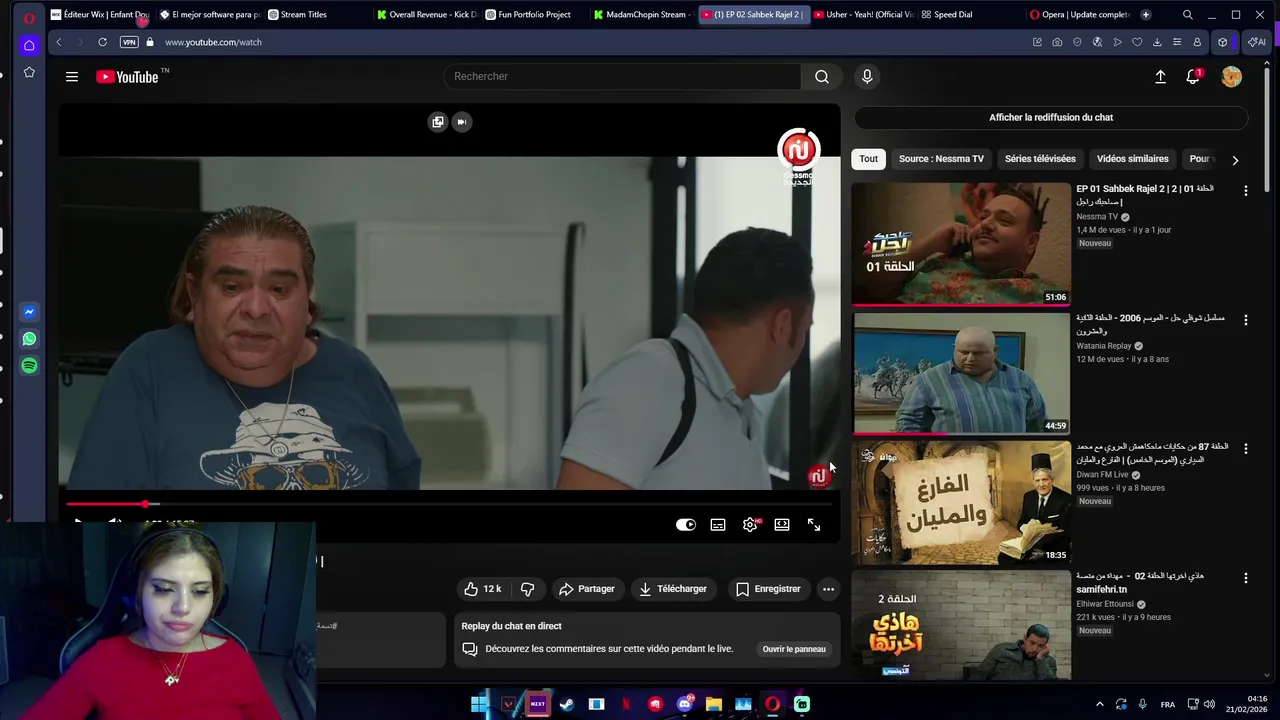Open the 18:35 Diwan FM video thumbnail
This screenshot has height=720, width=1280.
click(961, 502)
